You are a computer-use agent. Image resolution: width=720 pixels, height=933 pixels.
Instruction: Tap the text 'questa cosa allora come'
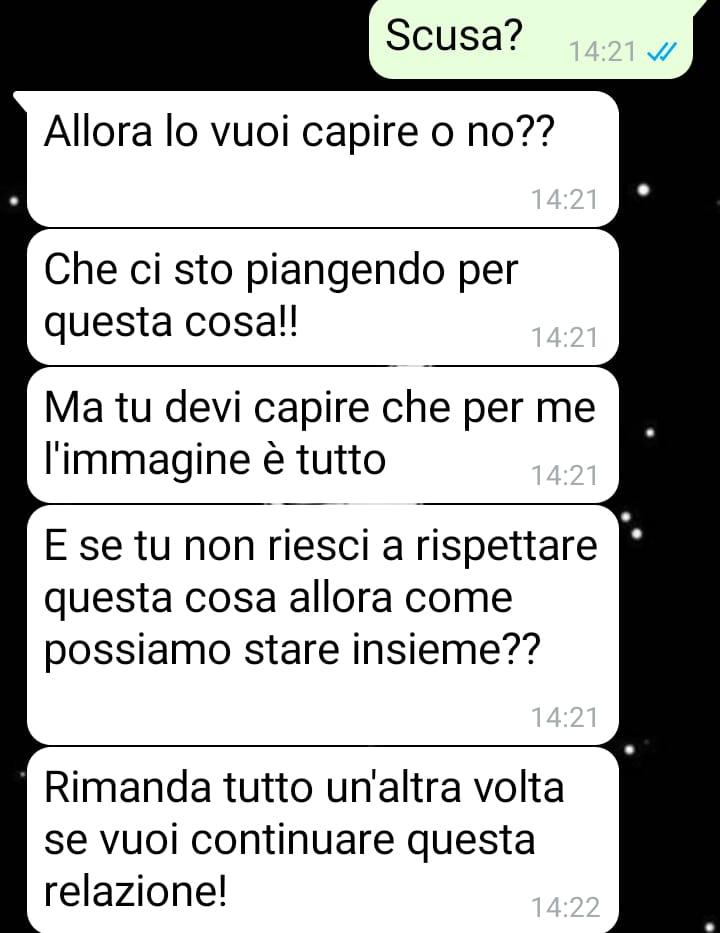click(x=278, y=599)
